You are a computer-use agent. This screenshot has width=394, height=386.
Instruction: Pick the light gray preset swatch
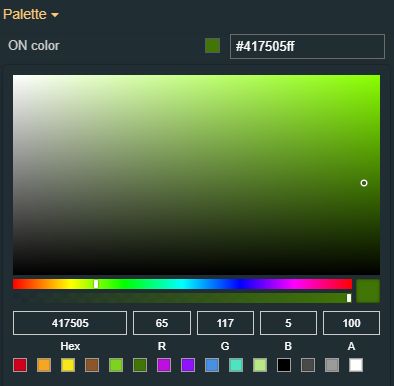[332, 365]
